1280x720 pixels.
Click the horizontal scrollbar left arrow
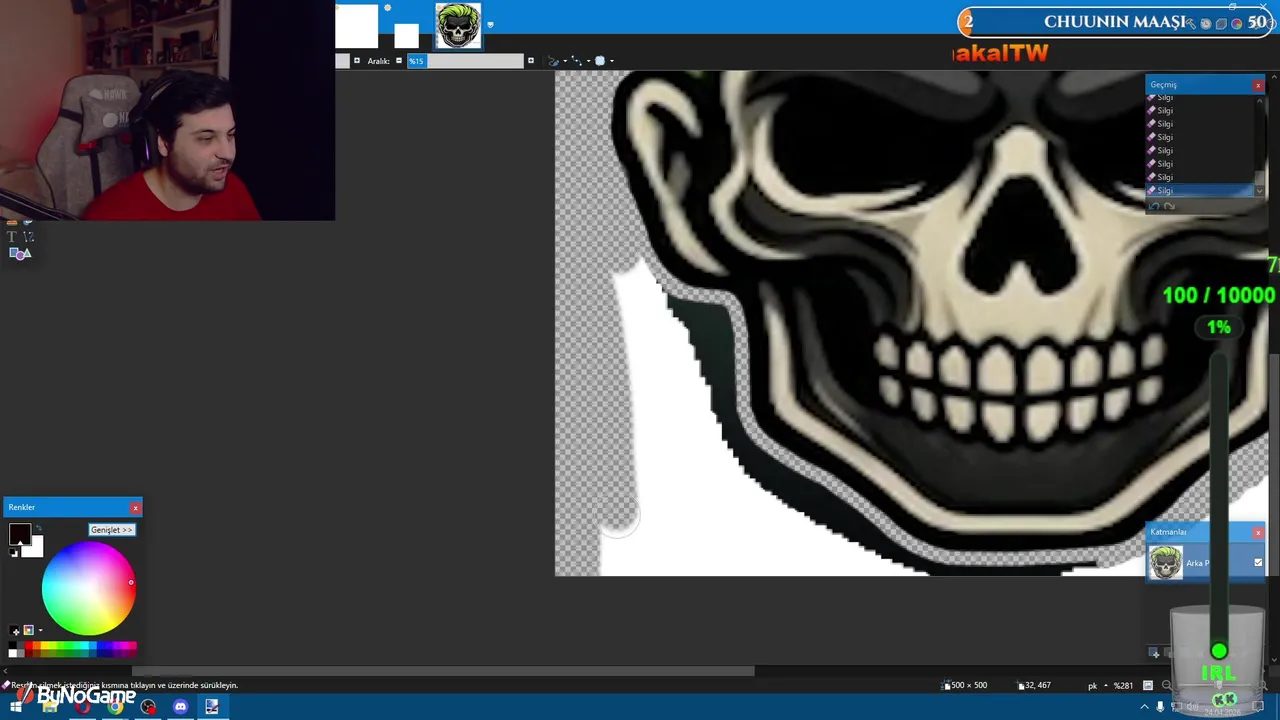click(6, 671)
